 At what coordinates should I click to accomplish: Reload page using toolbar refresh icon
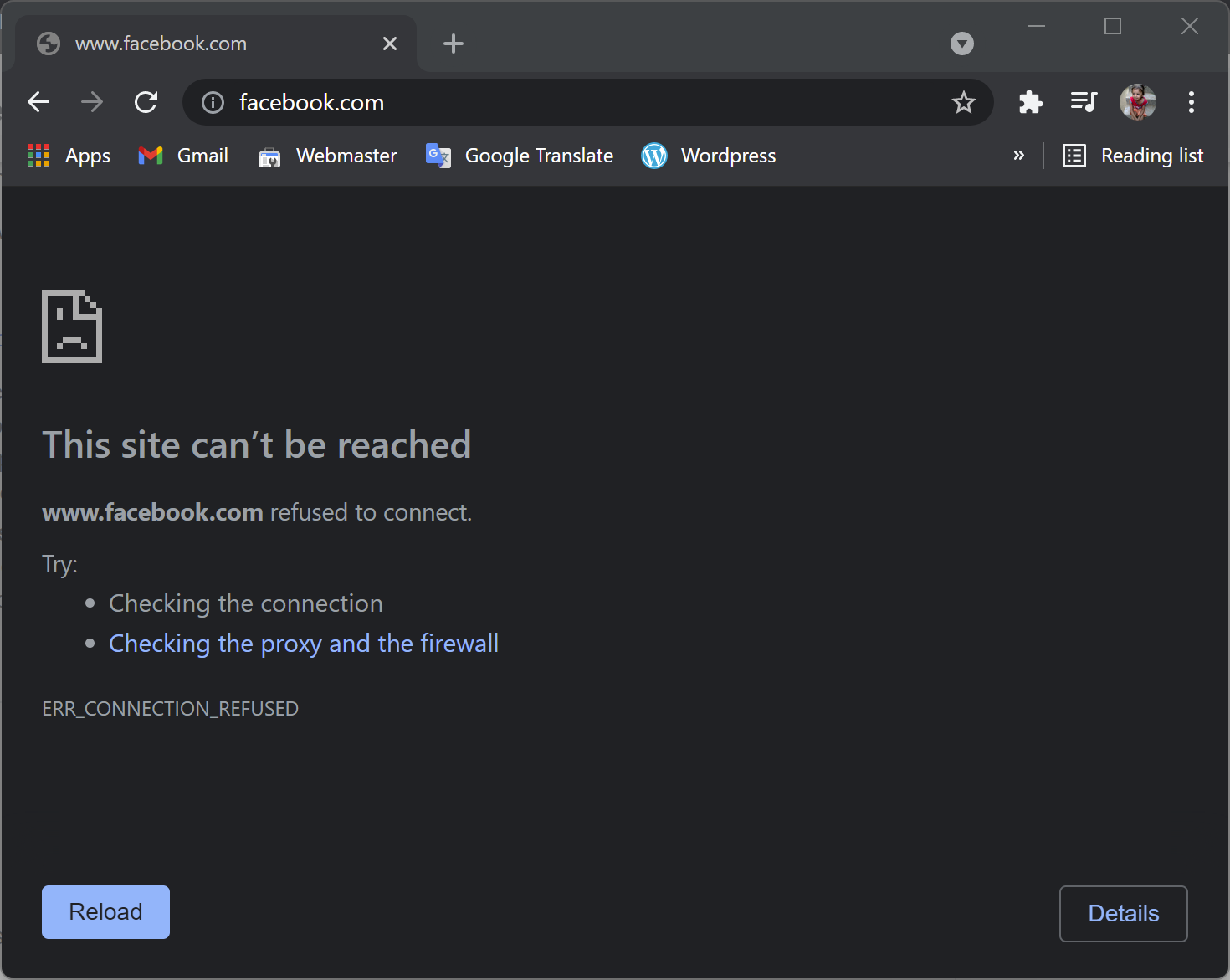[146, 102]
